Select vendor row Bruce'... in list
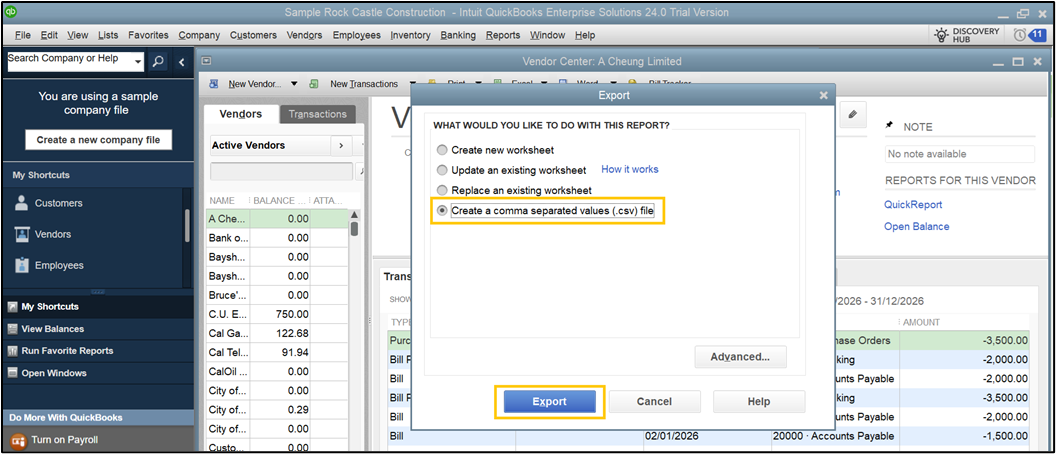The height and width of the screenshot is (454, 1056). click(x=277, y=295)
